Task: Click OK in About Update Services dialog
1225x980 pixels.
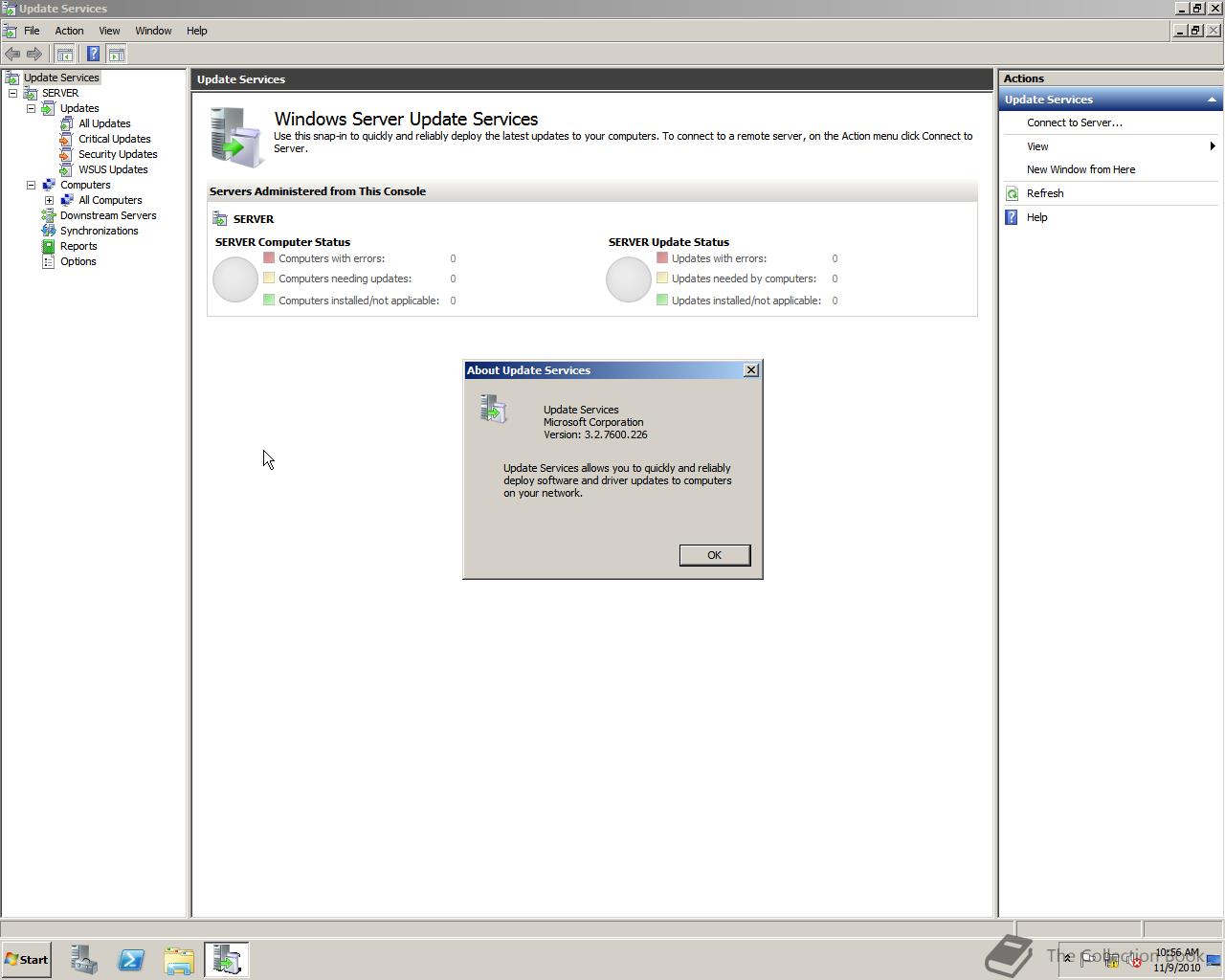Action: click(714, 555)
